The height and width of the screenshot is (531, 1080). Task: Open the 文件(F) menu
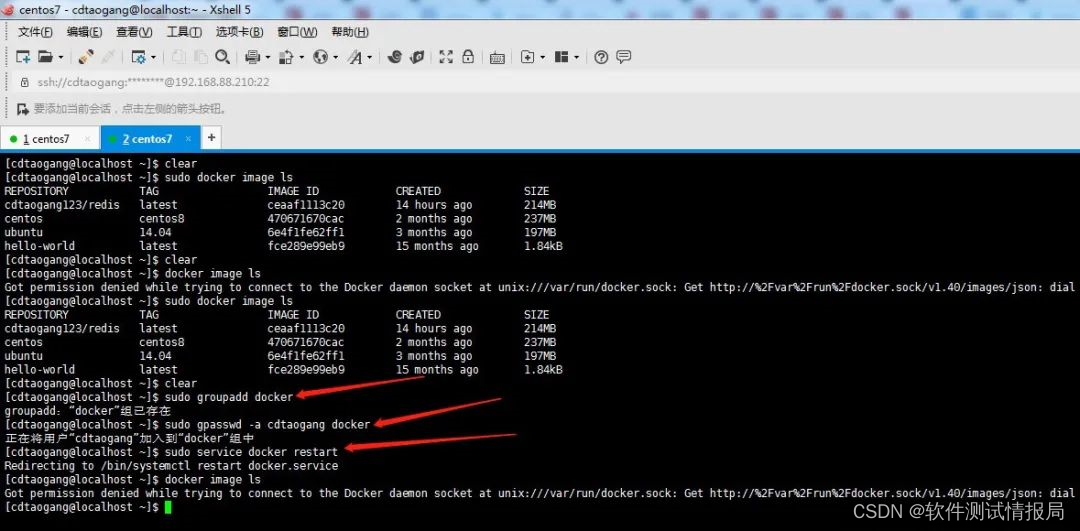[35, 32]
